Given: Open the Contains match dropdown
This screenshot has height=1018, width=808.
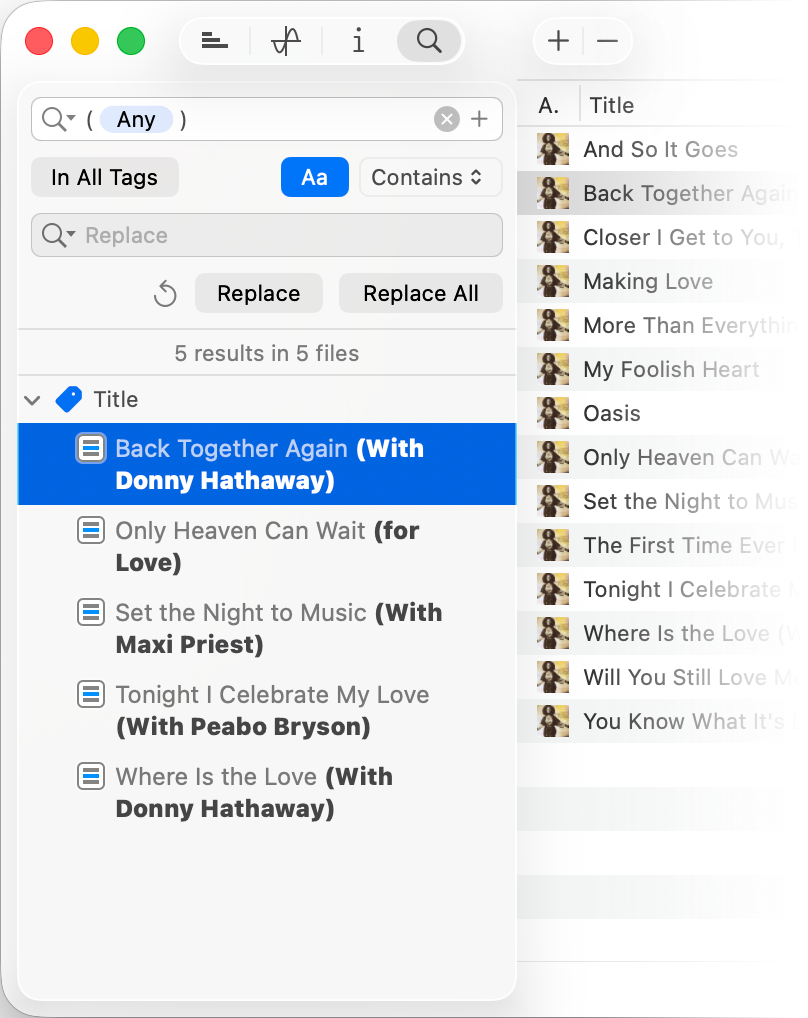Looking at the screenshot, I should point(430,177).
